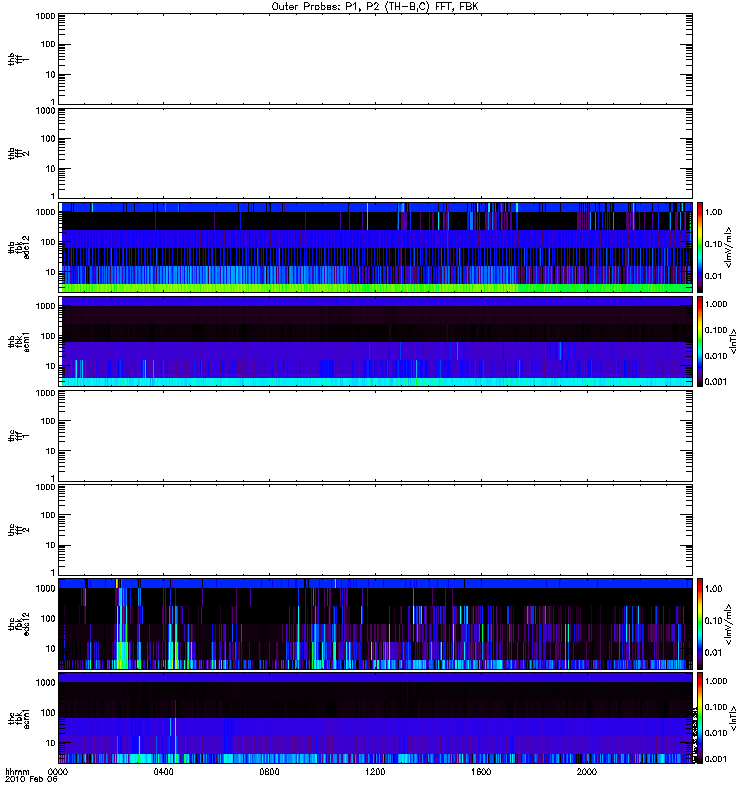750x800 pixels.
Task: Click the 'thc fbk edc12' spectrogram panel
Action: [376, 624]
